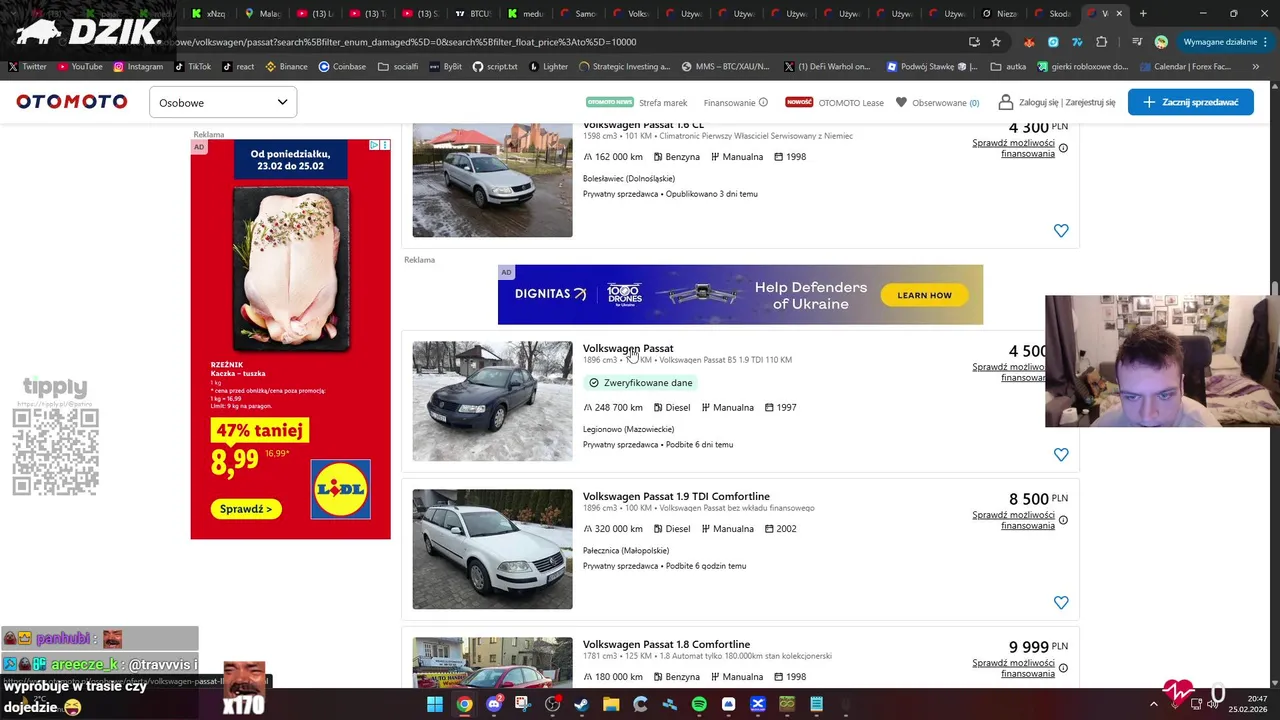
Task: Switch to the Malaga maps tab
Action: 264,14
